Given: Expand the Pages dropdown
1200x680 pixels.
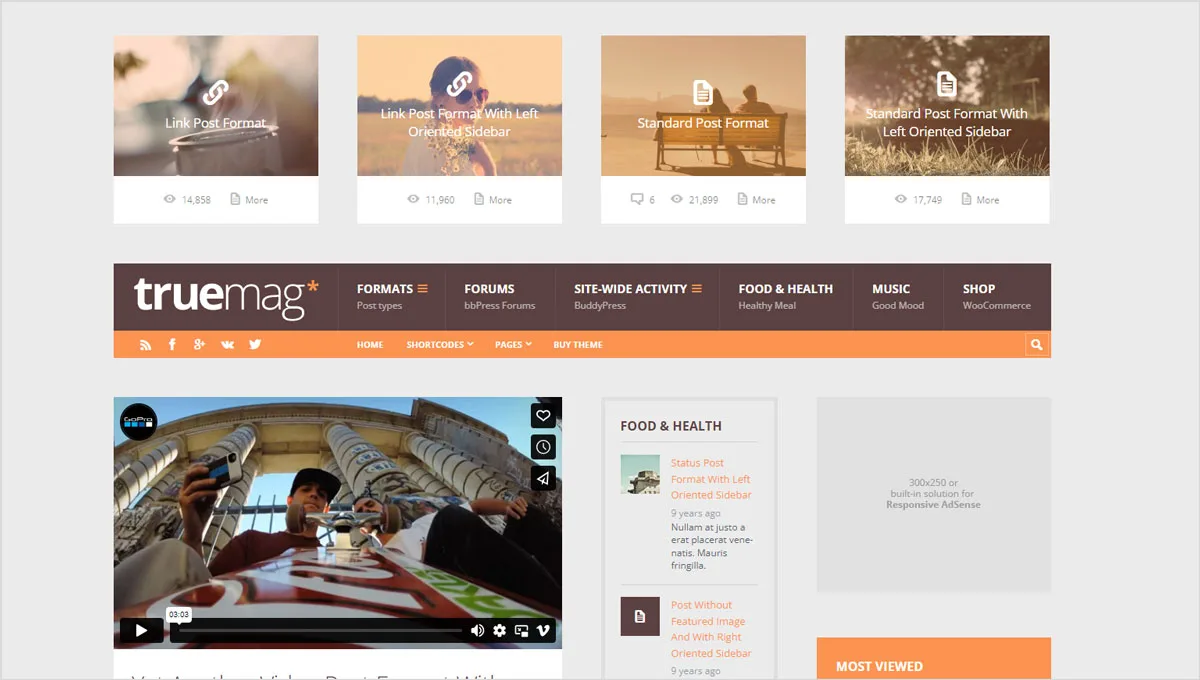Looking at the screenshot, I should 513,344.
